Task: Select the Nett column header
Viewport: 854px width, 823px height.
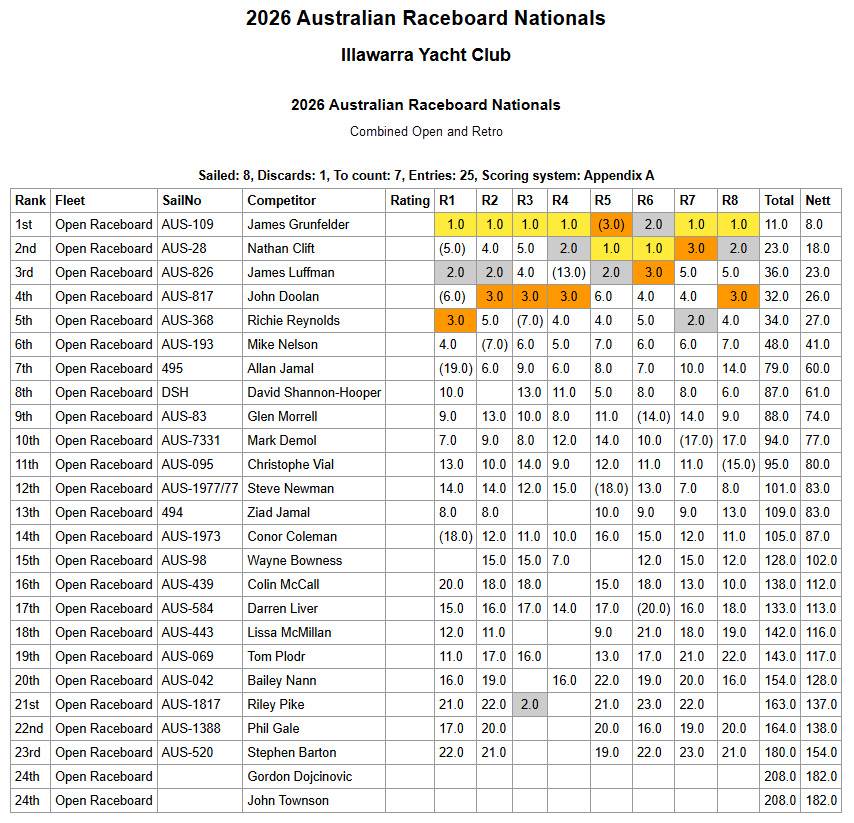Action: [819, 200]
